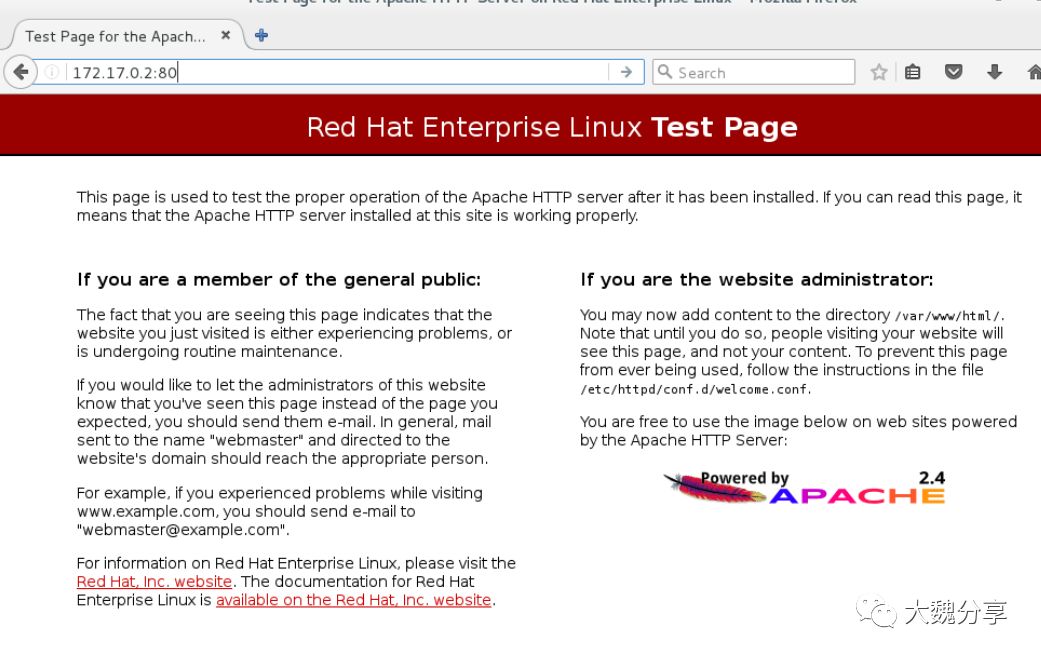1041x658 pixels.
Task: Click the /var/www/html/ directory path text
Action: click(949, 316)
